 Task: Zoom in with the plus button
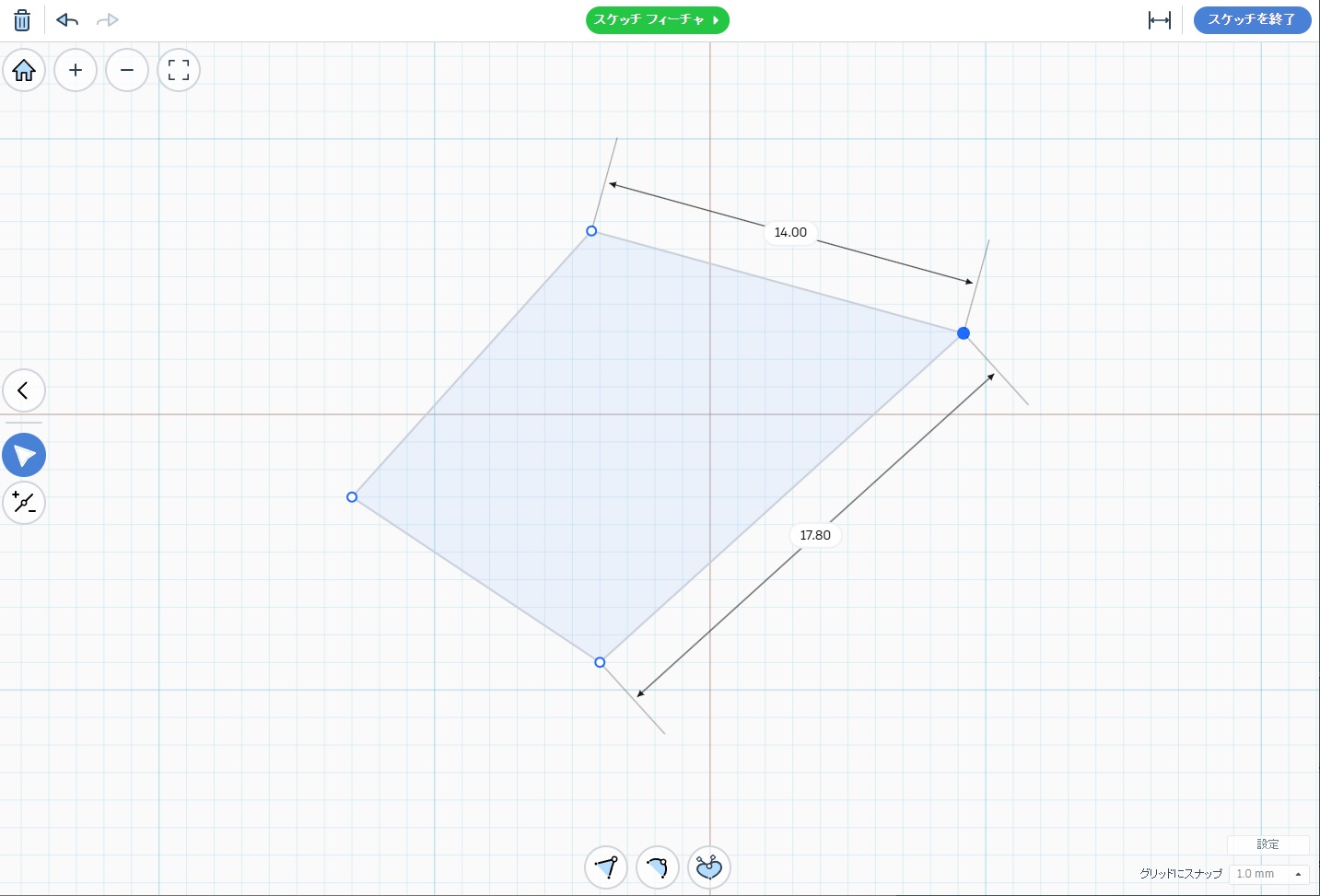76,70
